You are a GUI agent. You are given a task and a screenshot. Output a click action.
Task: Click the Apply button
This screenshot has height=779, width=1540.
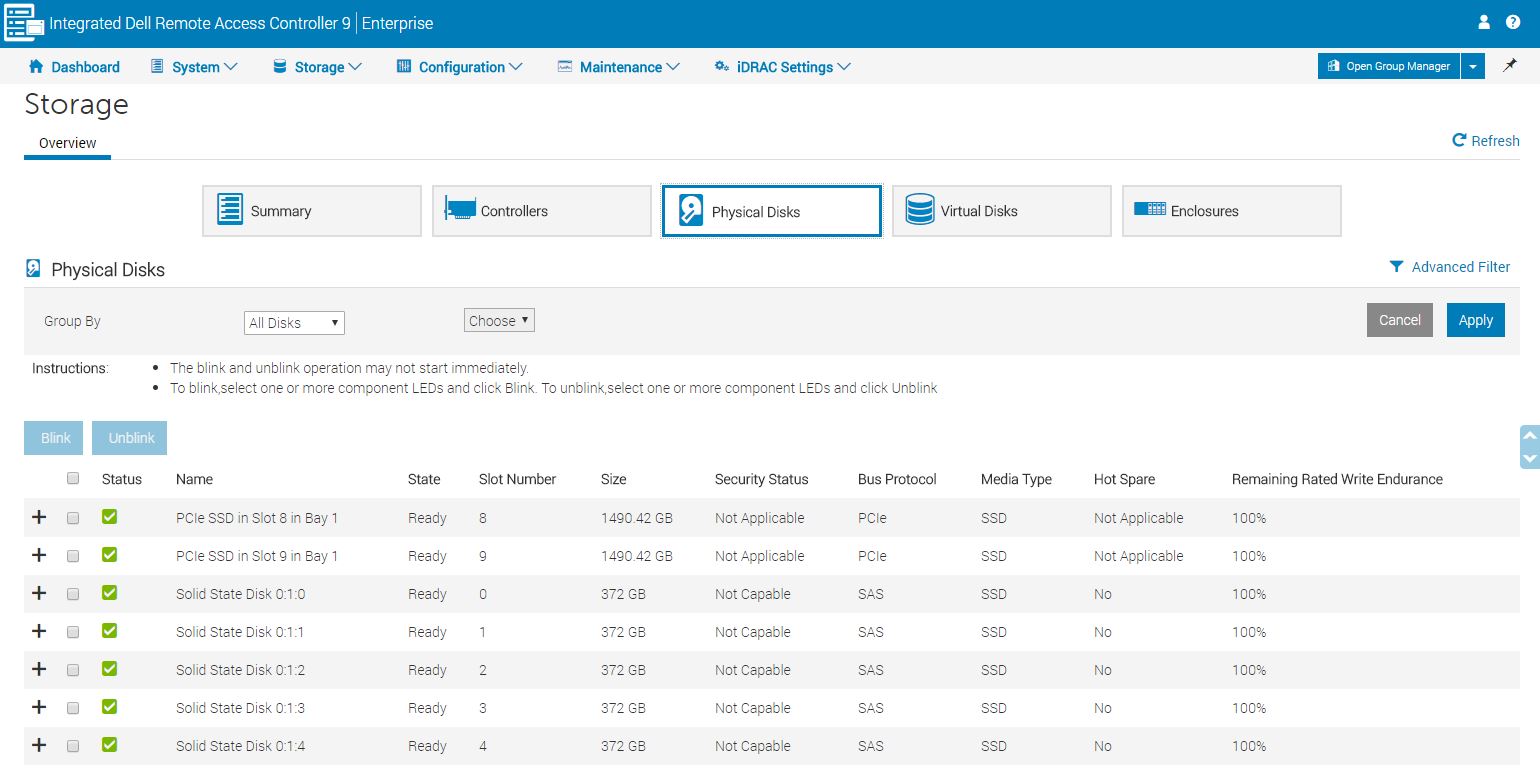[x=1475, y=320]
